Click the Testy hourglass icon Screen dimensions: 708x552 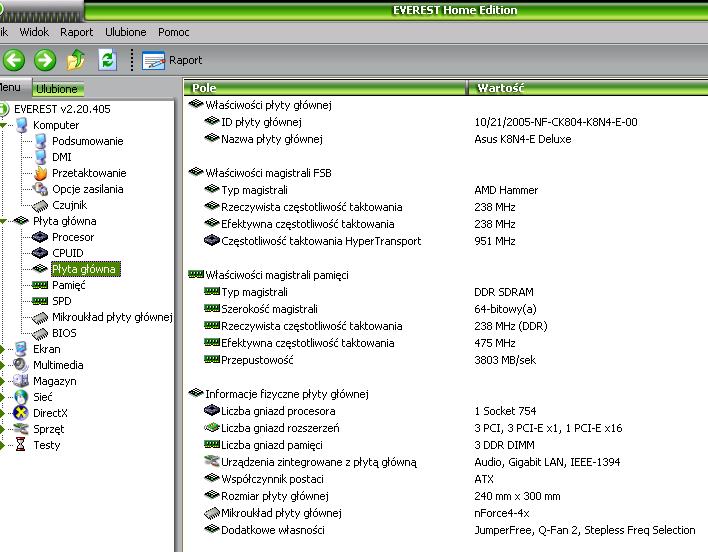(x=21, y=445)
